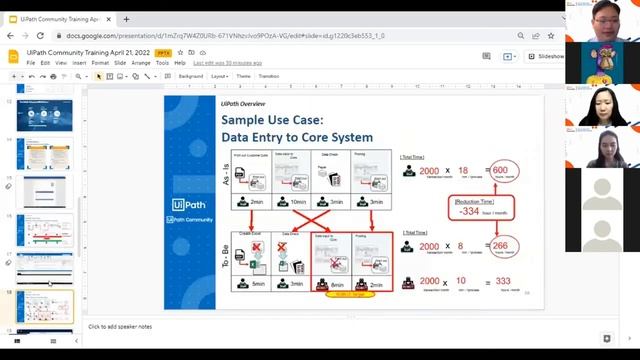Open a new browser tab
Screen dimensions: 640x360
126,19
